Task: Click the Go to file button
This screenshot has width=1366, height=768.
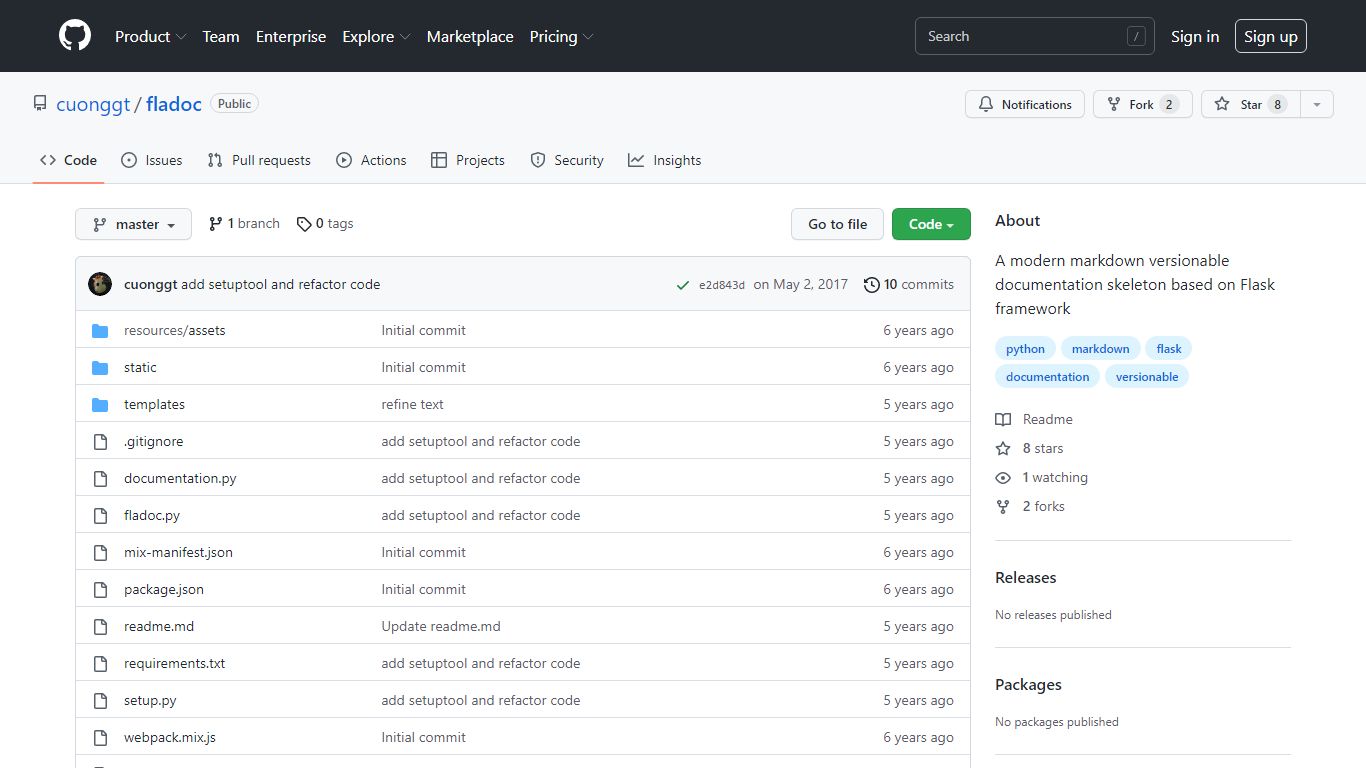Action: [x=838, y=224]
